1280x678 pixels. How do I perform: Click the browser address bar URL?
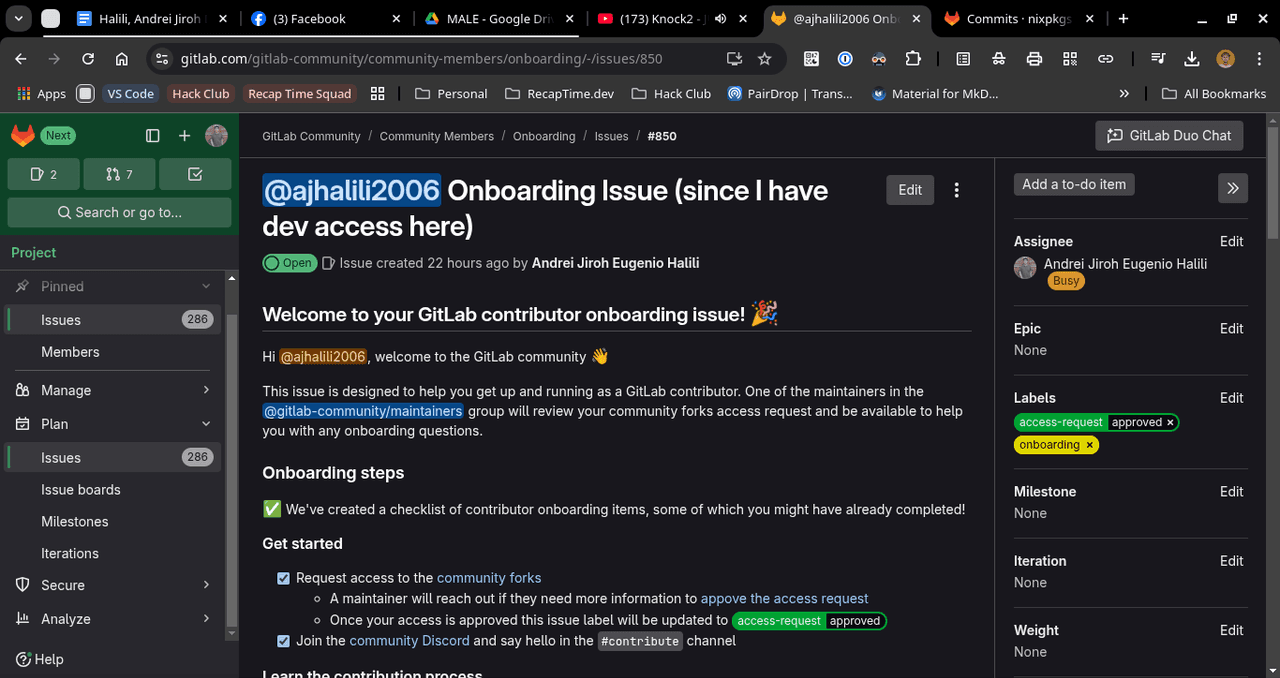tap(421, 59)
